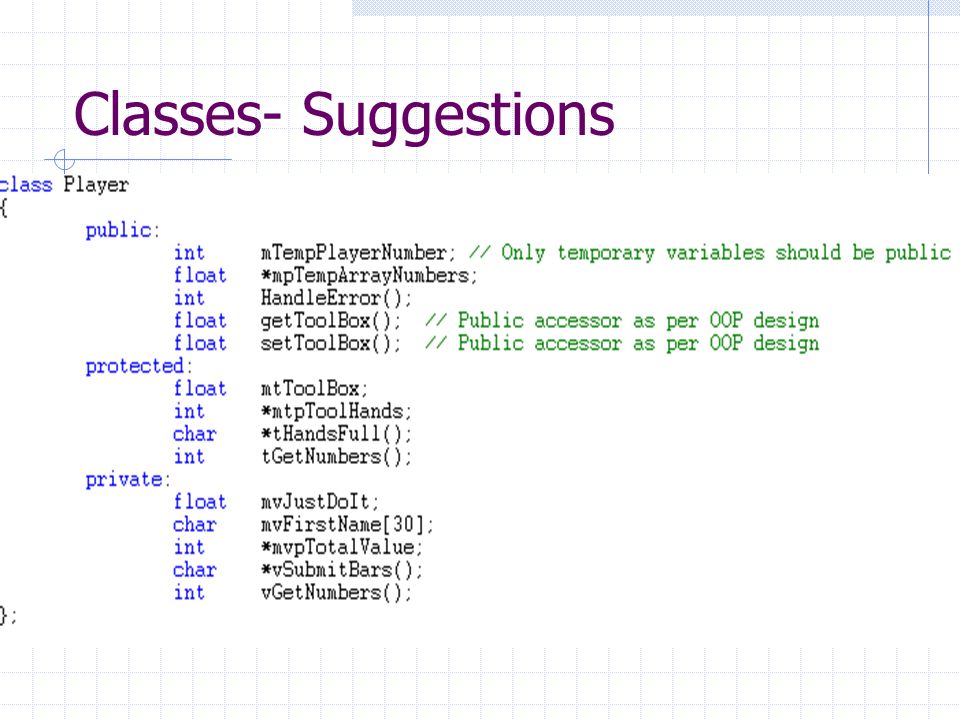
Task: Click the "protected:" access specifier
Action: point(139,366)
